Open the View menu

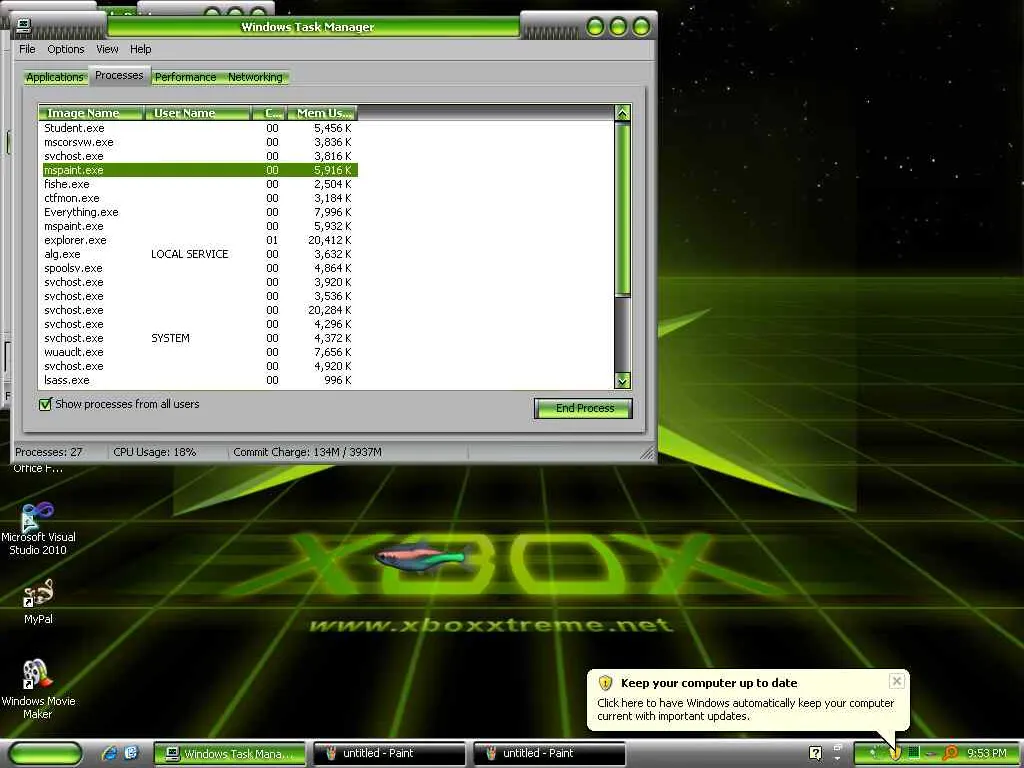[x=107, y=49]
